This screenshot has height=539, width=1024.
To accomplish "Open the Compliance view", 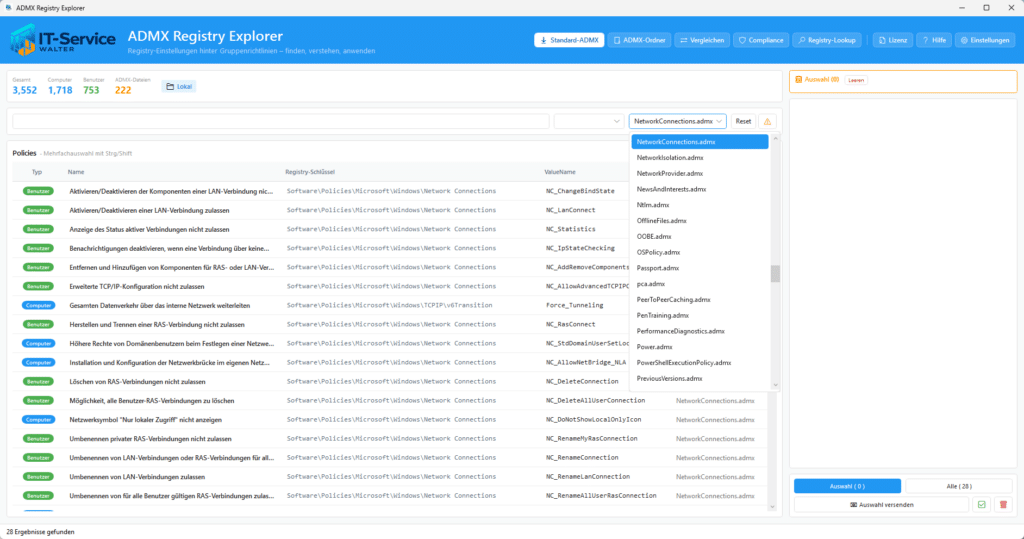I will [761, 40].
